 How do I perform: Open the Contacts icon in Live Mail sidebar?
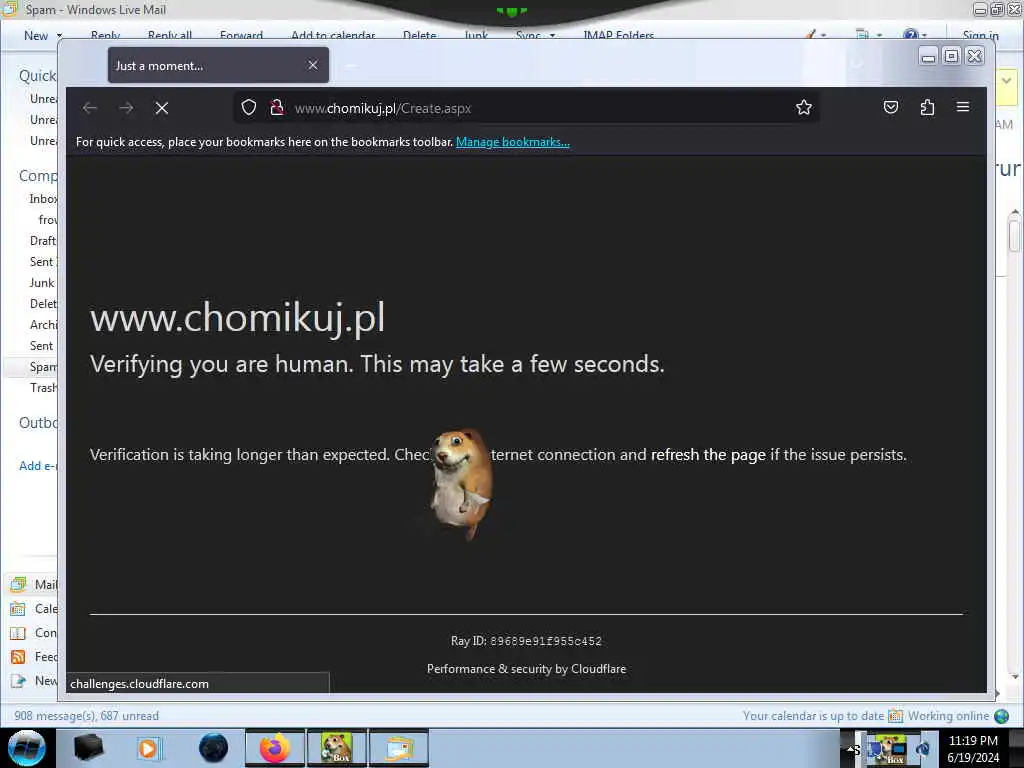click(x=18, y=633)
